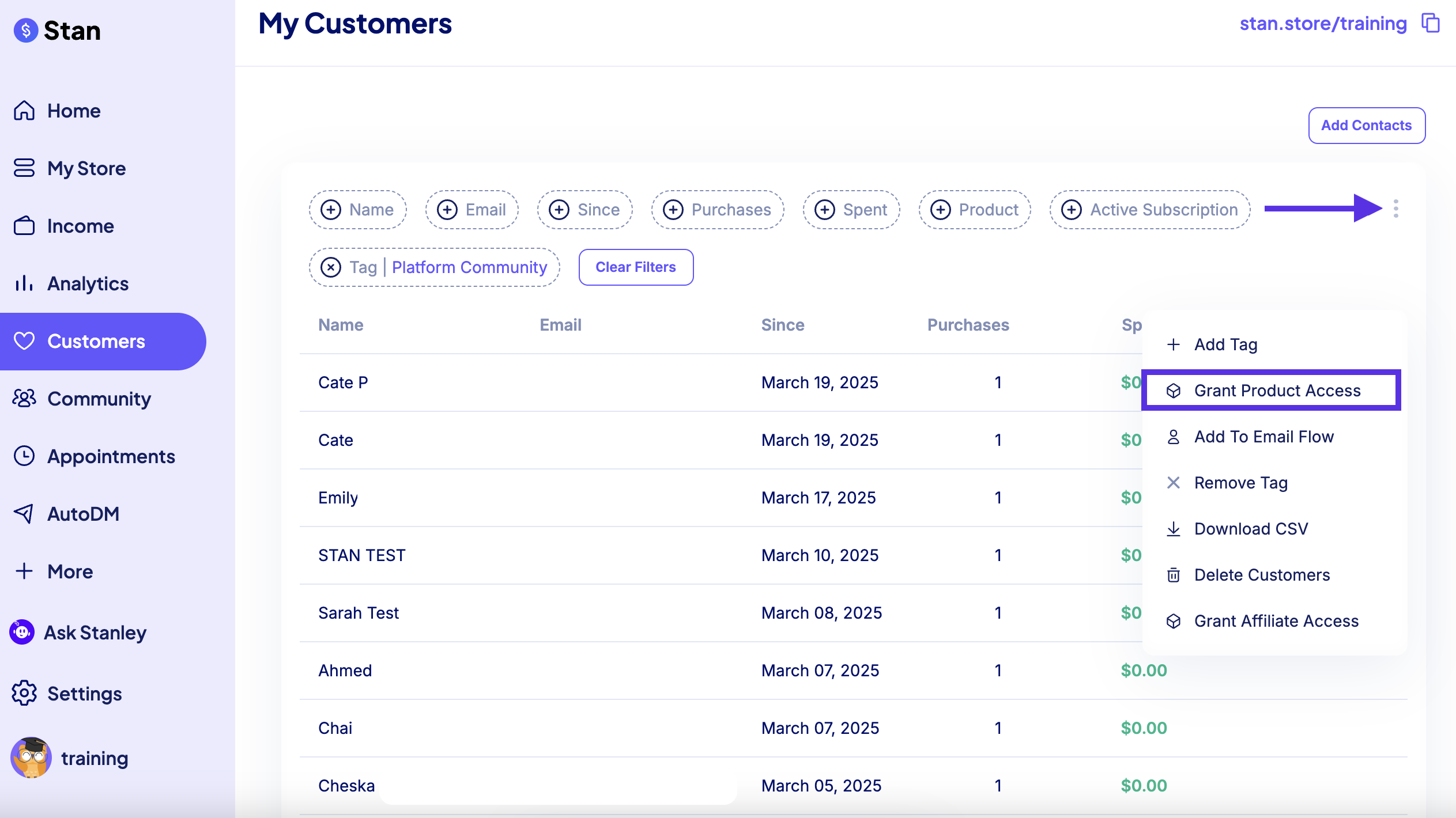Add an Email filter
This screenshot has width=1456, height=818.
(x=472, y=210)
